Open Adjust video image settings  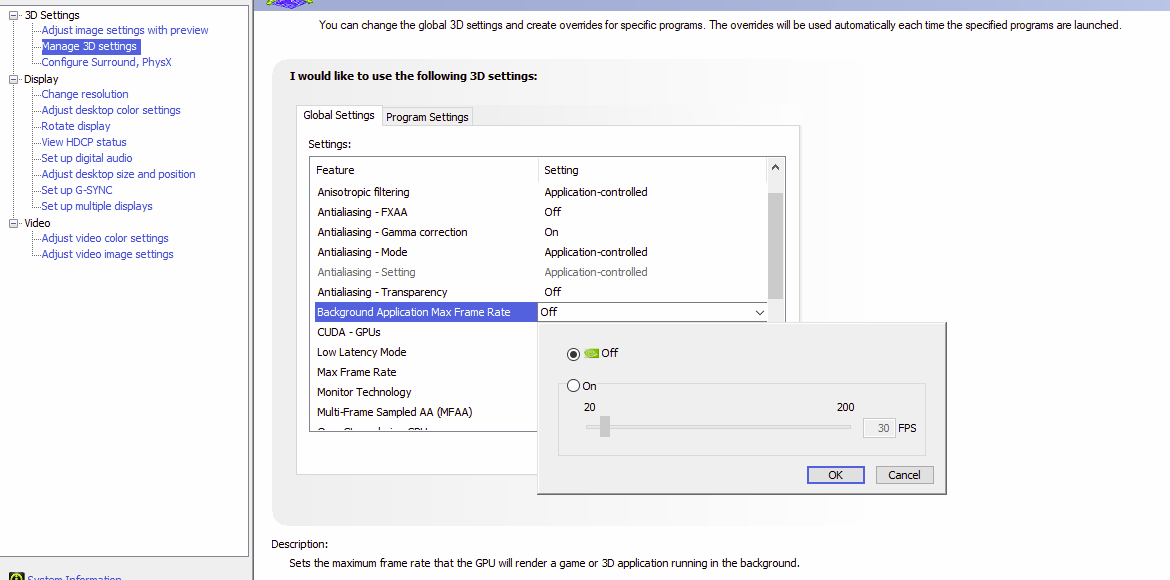click(107, 255)
